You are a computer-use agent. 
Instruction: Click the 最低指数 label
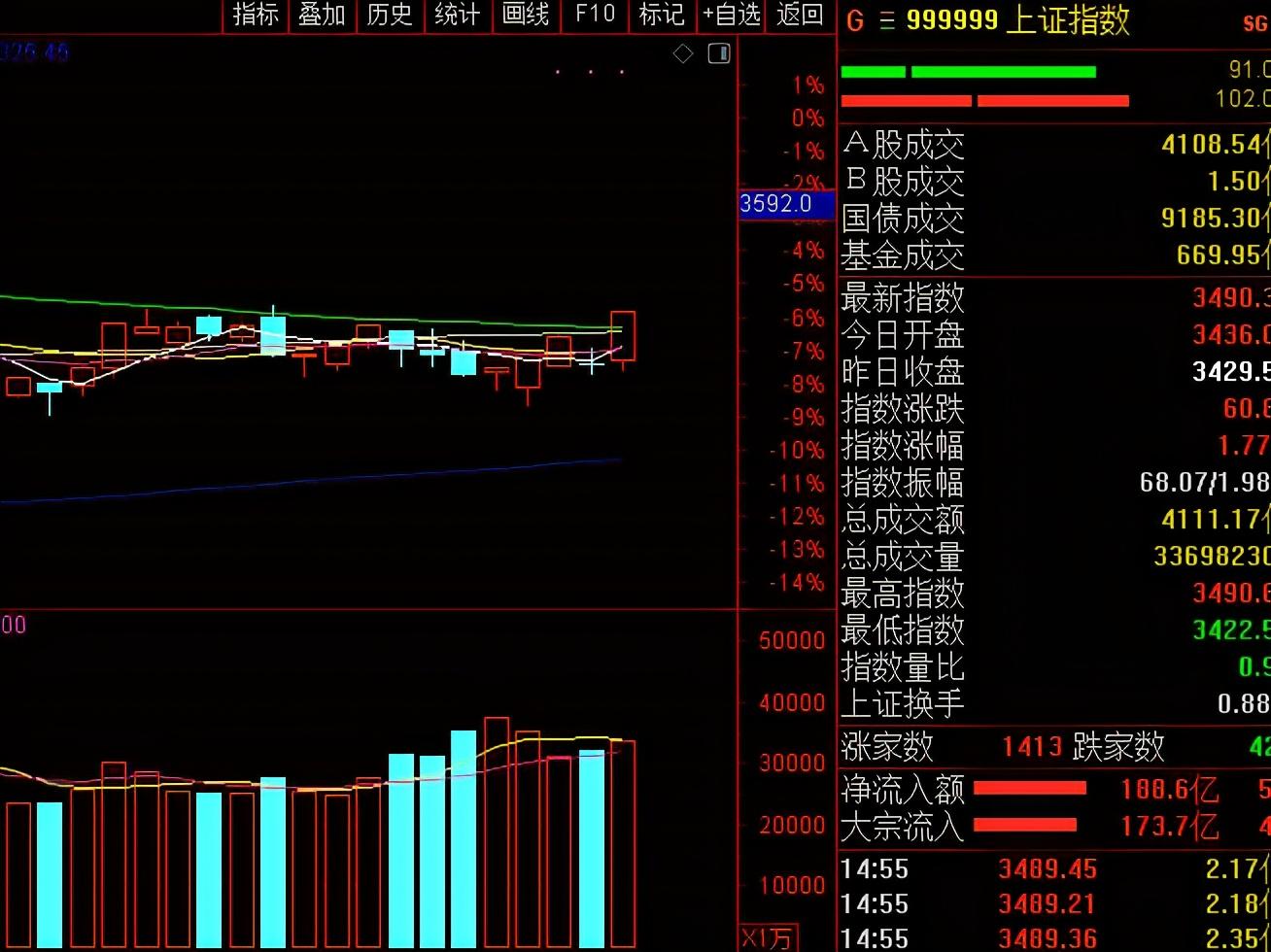click(x=903, y=629)
